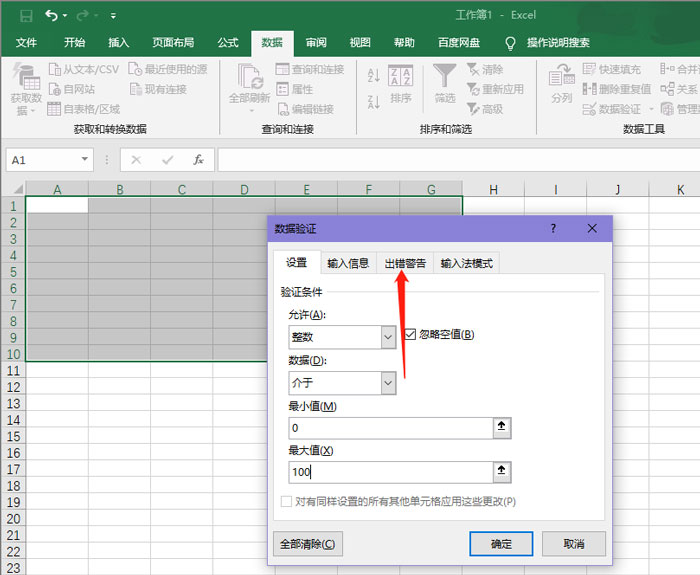Click into the 最小值 input field
700x575 pixels.
point(390,428)
